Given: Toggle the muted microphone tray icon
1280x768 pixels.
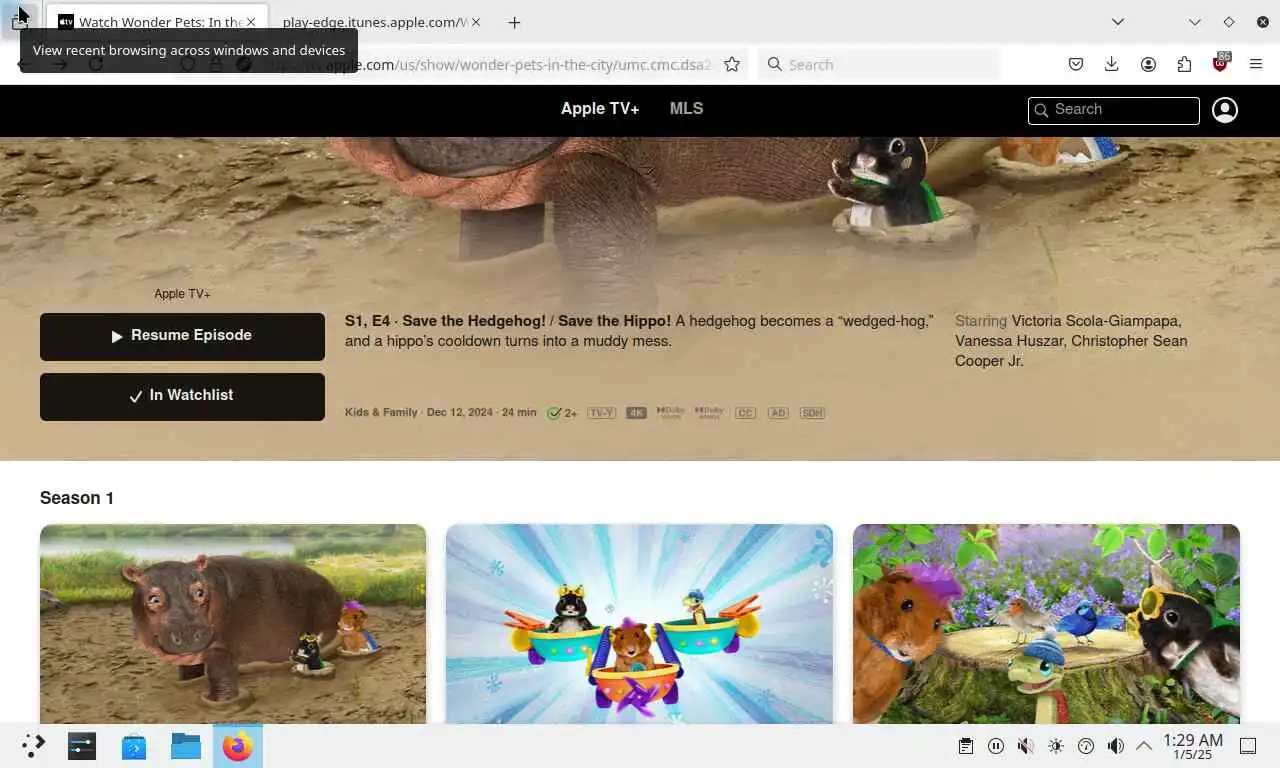Looking at the screenshot, I should tap(1026, 746).
